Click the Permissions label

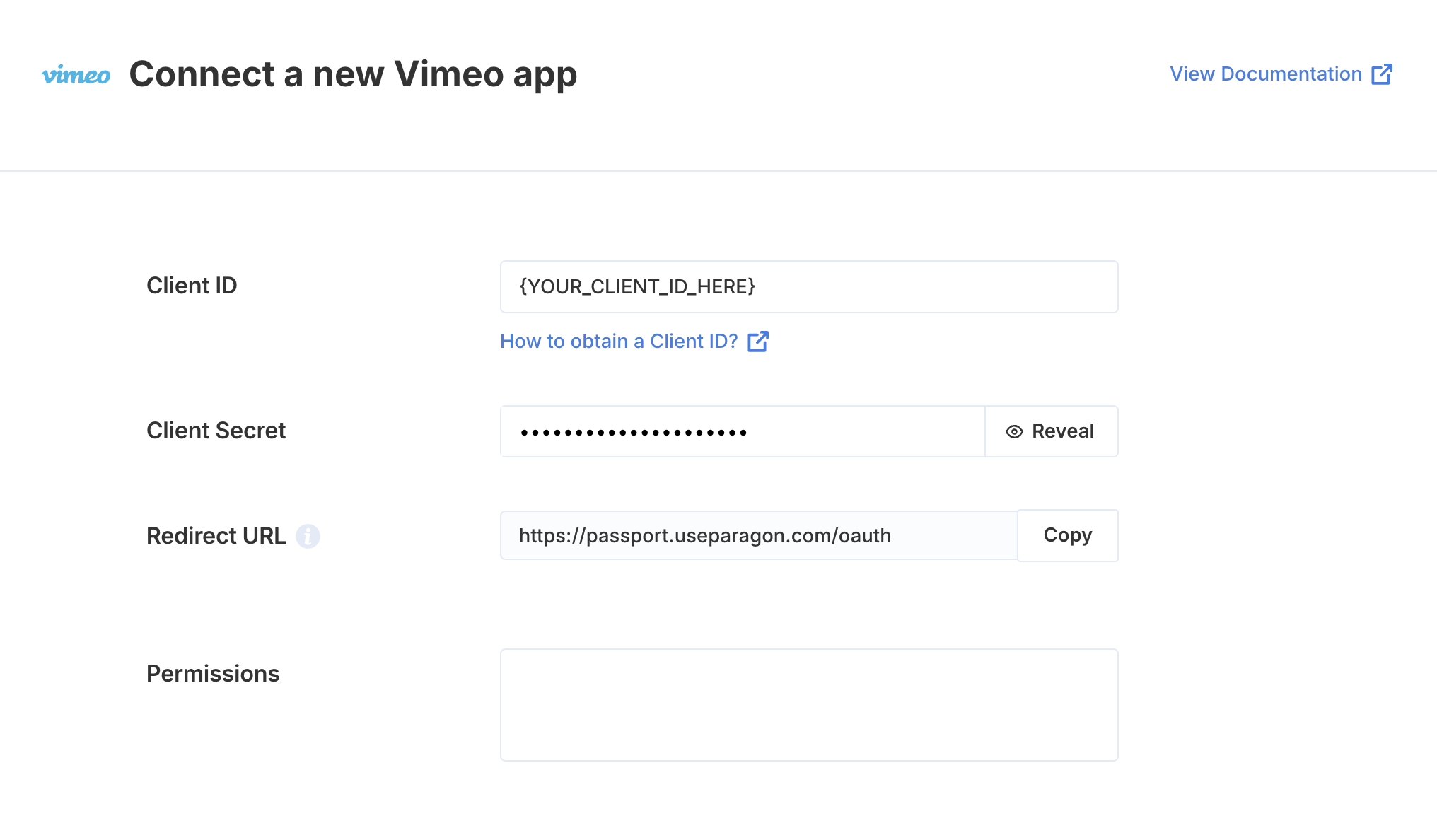coord(213,674)
